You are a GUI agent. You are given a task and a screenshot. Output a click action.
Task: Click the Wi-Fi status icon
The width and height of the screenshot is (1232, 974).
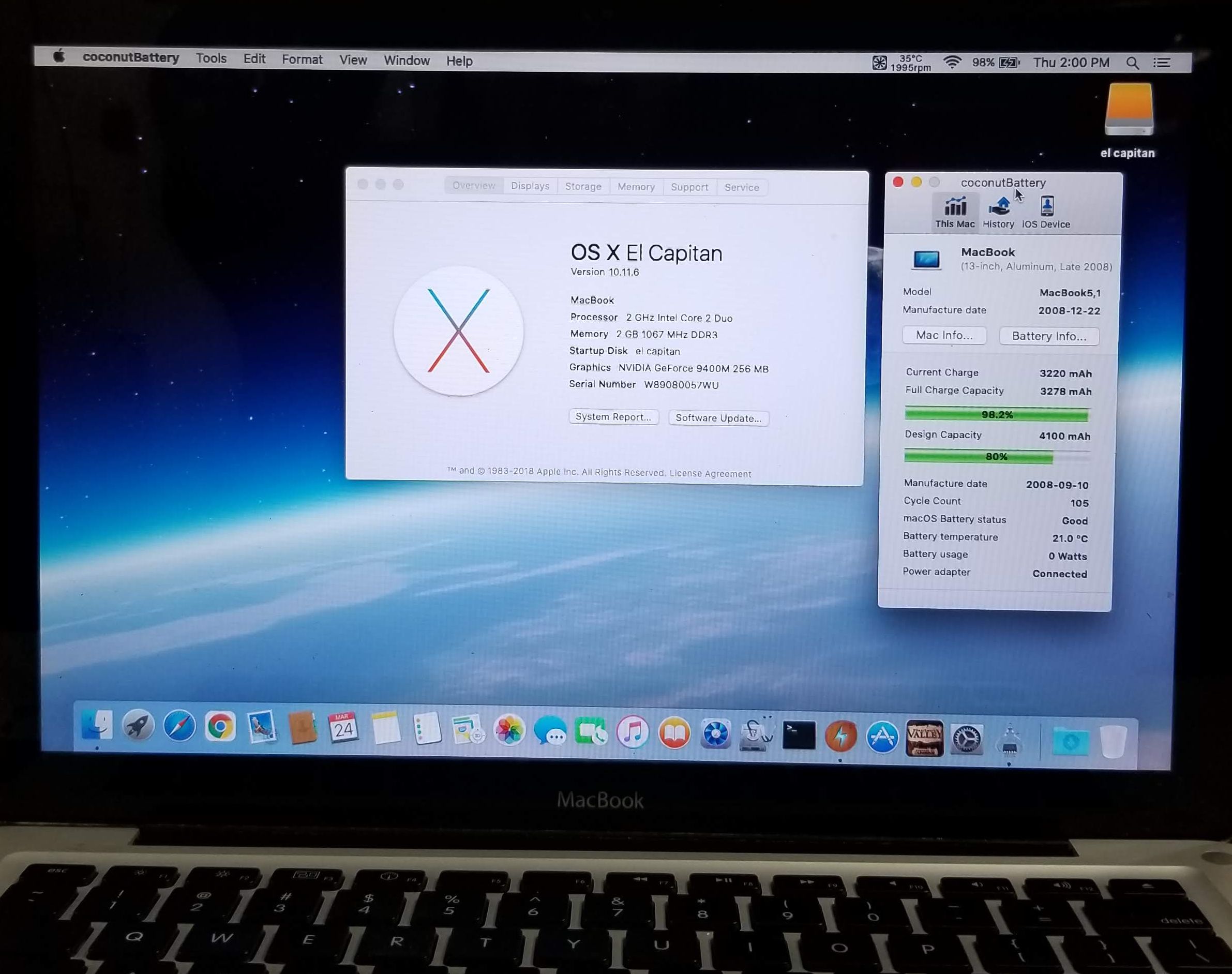pos(952,62)
